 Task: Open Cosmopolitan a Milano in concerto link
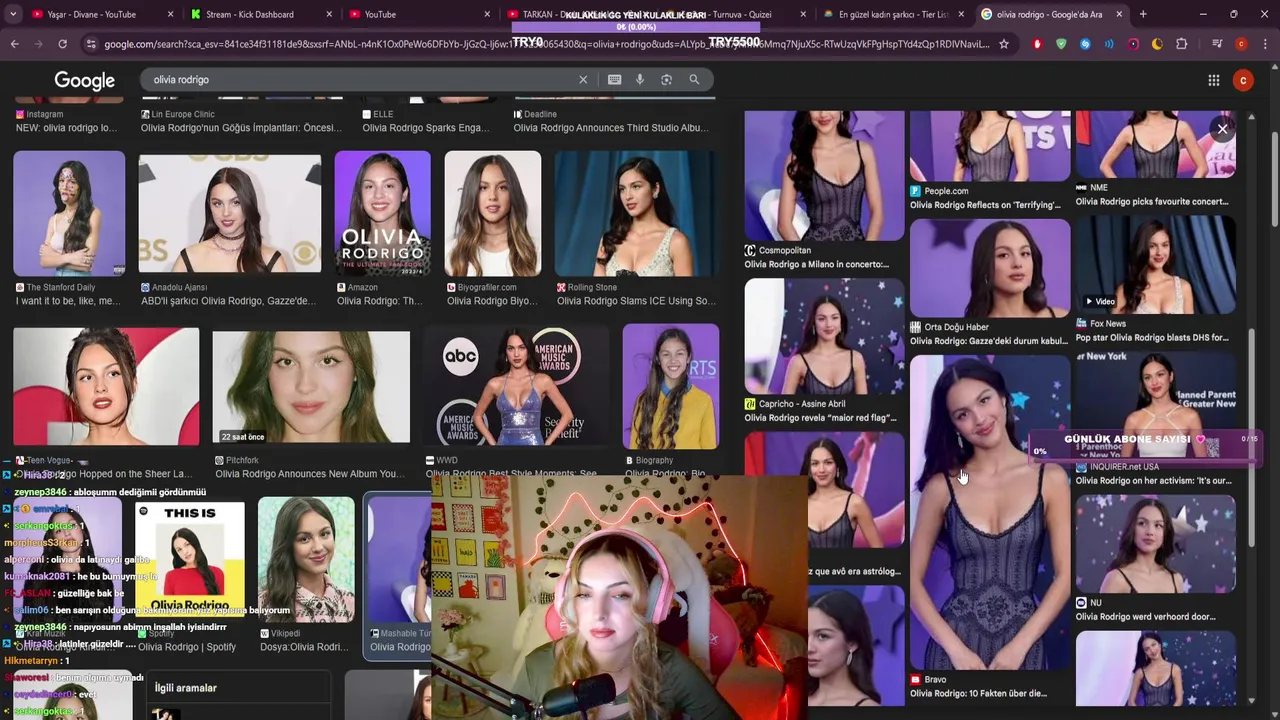point(817,264)
